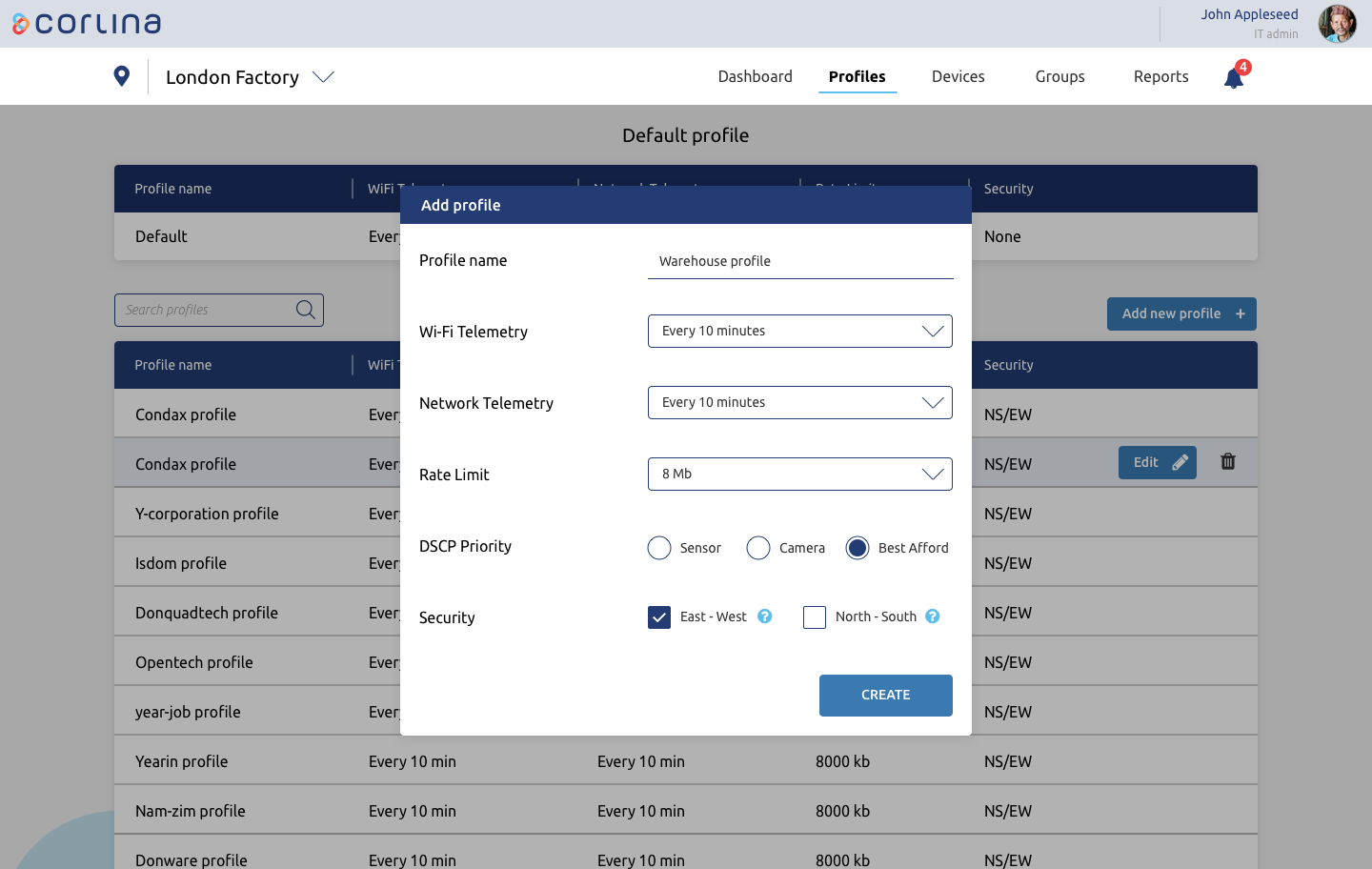Uncheck the East - West checkbox

[x=659, y=617]
